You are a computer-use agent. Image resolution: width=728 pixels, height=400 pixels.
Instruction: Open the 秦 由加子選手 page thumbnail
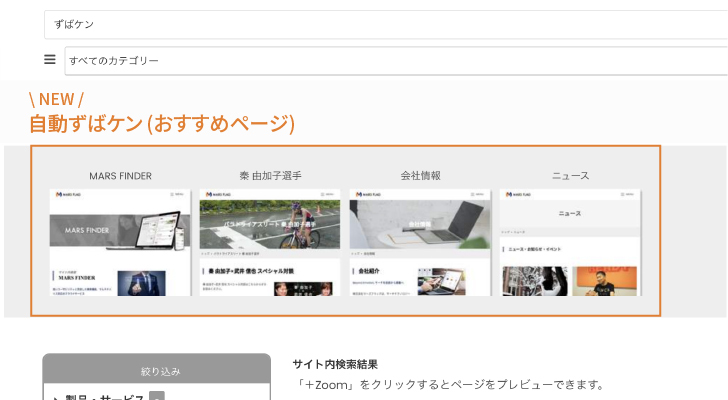pos(270,242)
